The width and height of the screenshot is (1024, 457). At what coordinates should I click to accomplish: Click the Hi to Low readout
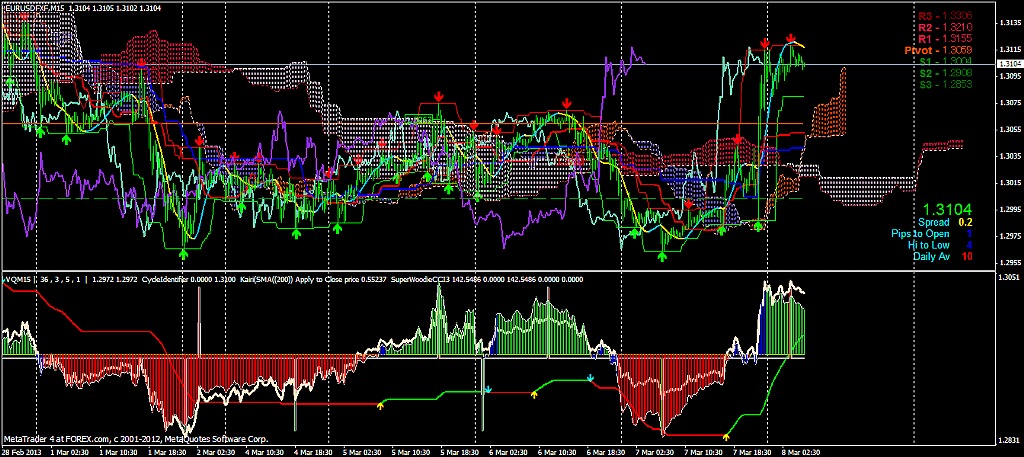pos(940,245)
